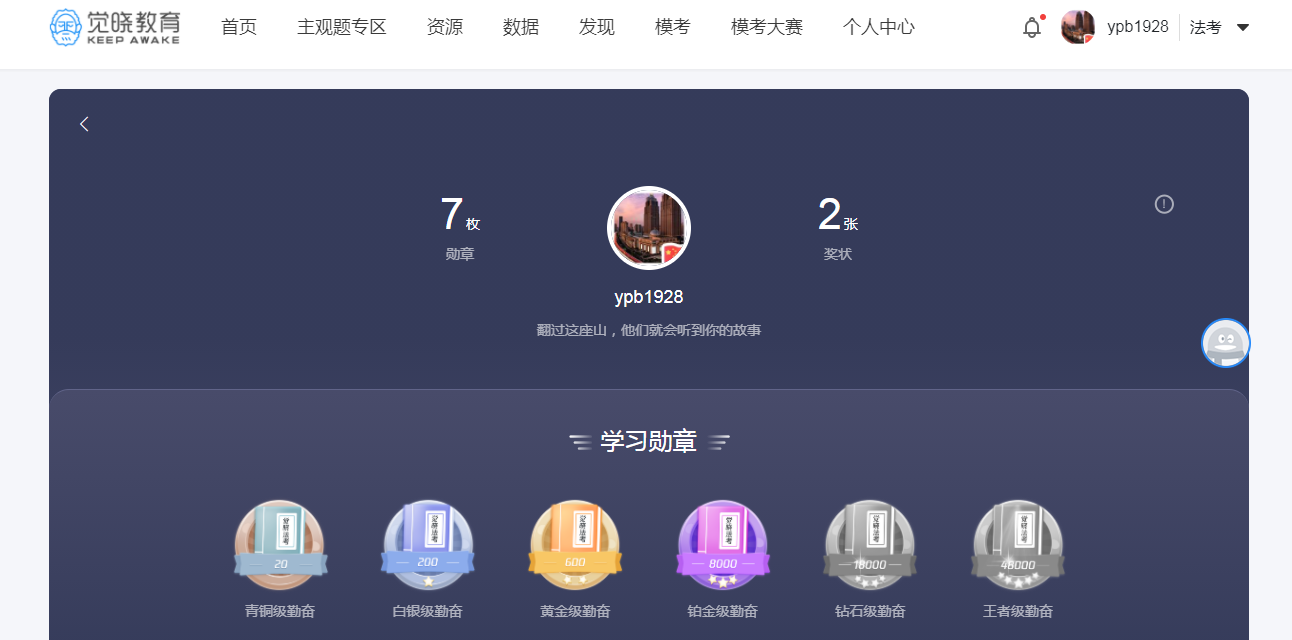Click the 7 枚 勋章 count

(x=460, y=228)
